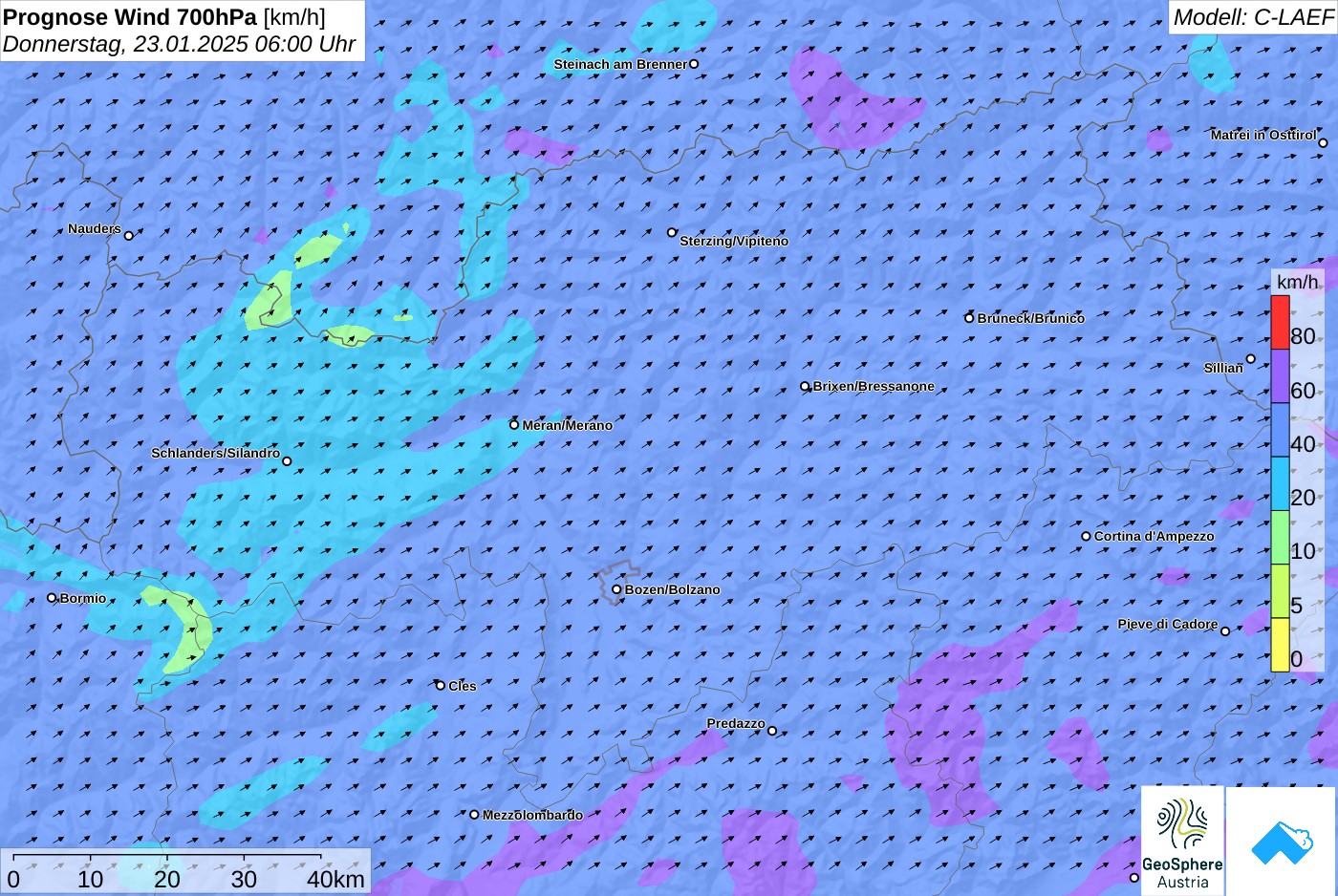Screen dimensions: 1338x896
Task: Click the Cles city marker dot
Action: coord(441,685)
